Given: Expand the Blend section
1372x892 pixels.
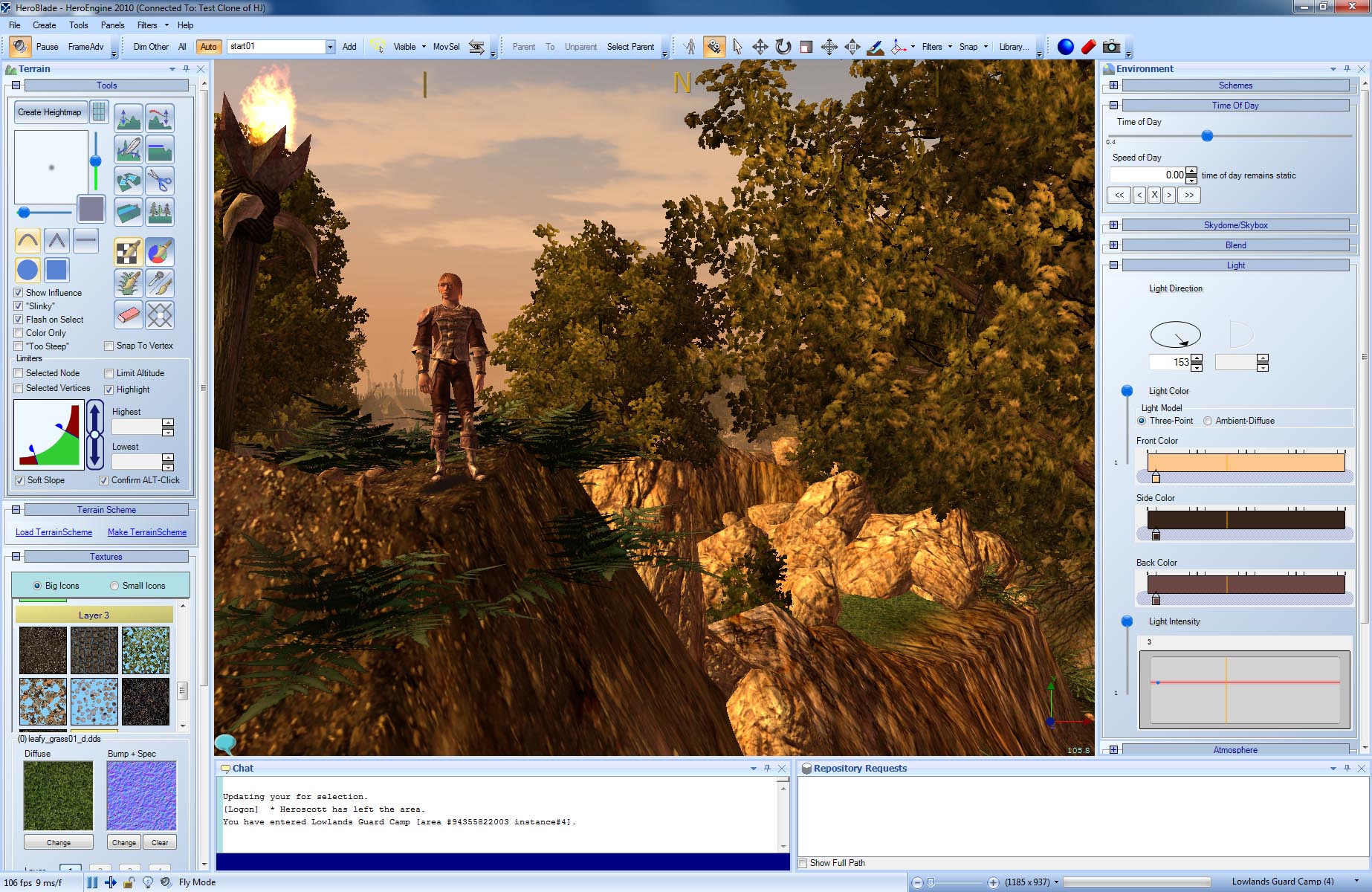Looking at the screenshot, I should click(1113, 245).
